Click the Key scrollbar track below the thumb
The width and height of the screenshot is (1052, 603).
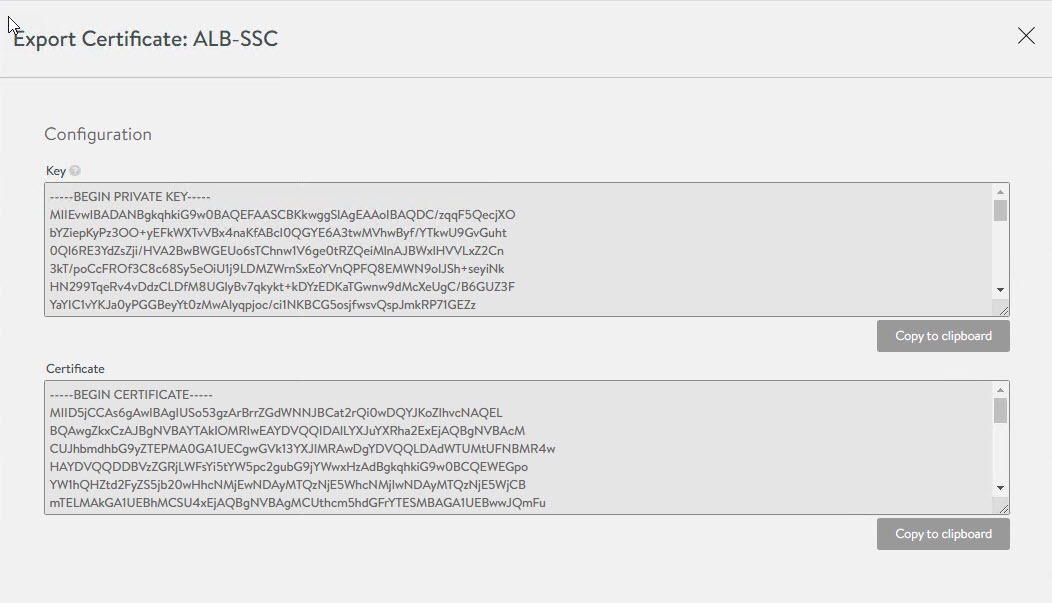(1000, 255)
